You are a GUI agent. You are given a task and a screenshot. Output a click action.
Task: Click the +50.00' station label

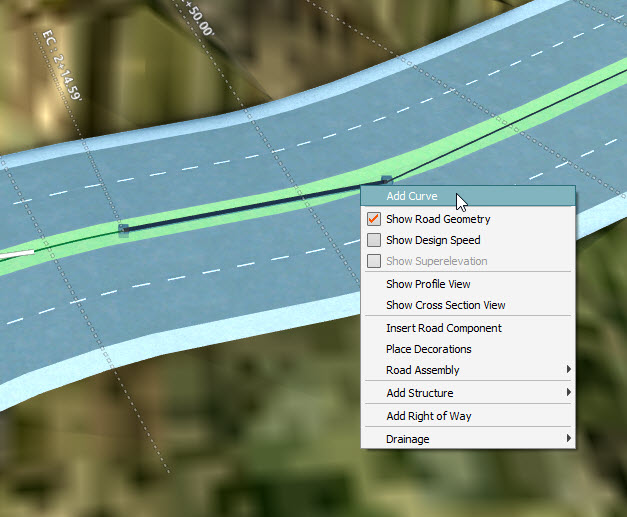[x=200, y=18]
